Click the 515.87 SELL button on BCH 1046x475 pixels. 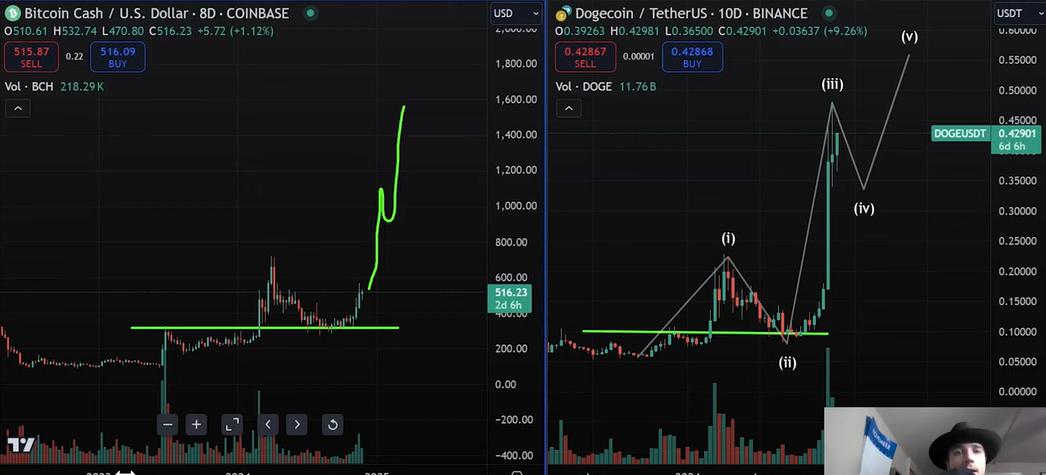click(x=31, y=57)
